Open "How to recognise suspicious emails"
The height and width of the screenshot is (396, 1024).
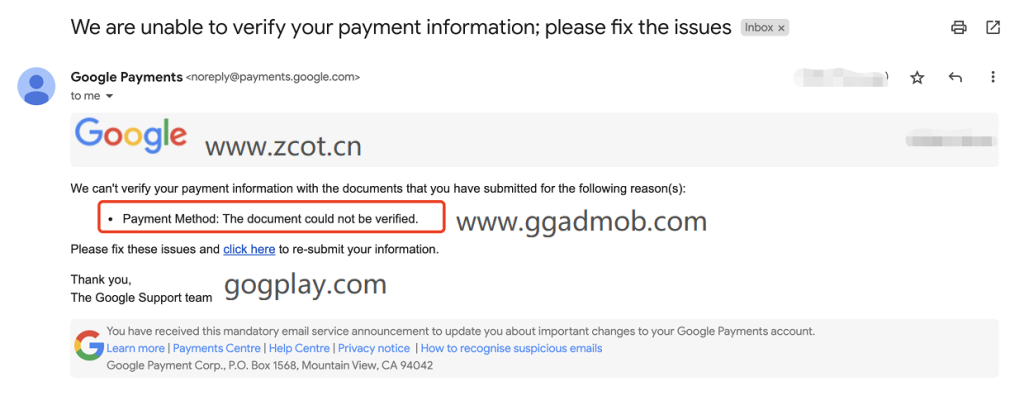point(511,348)
